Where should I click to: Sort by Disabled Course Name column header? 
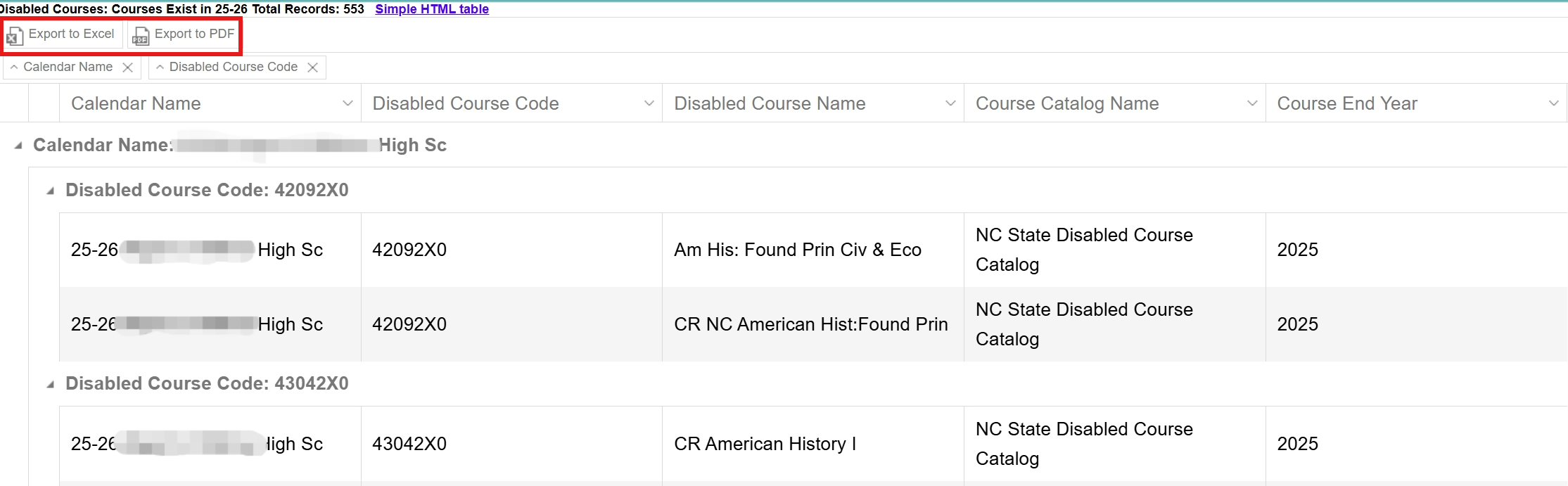(770, 103)
